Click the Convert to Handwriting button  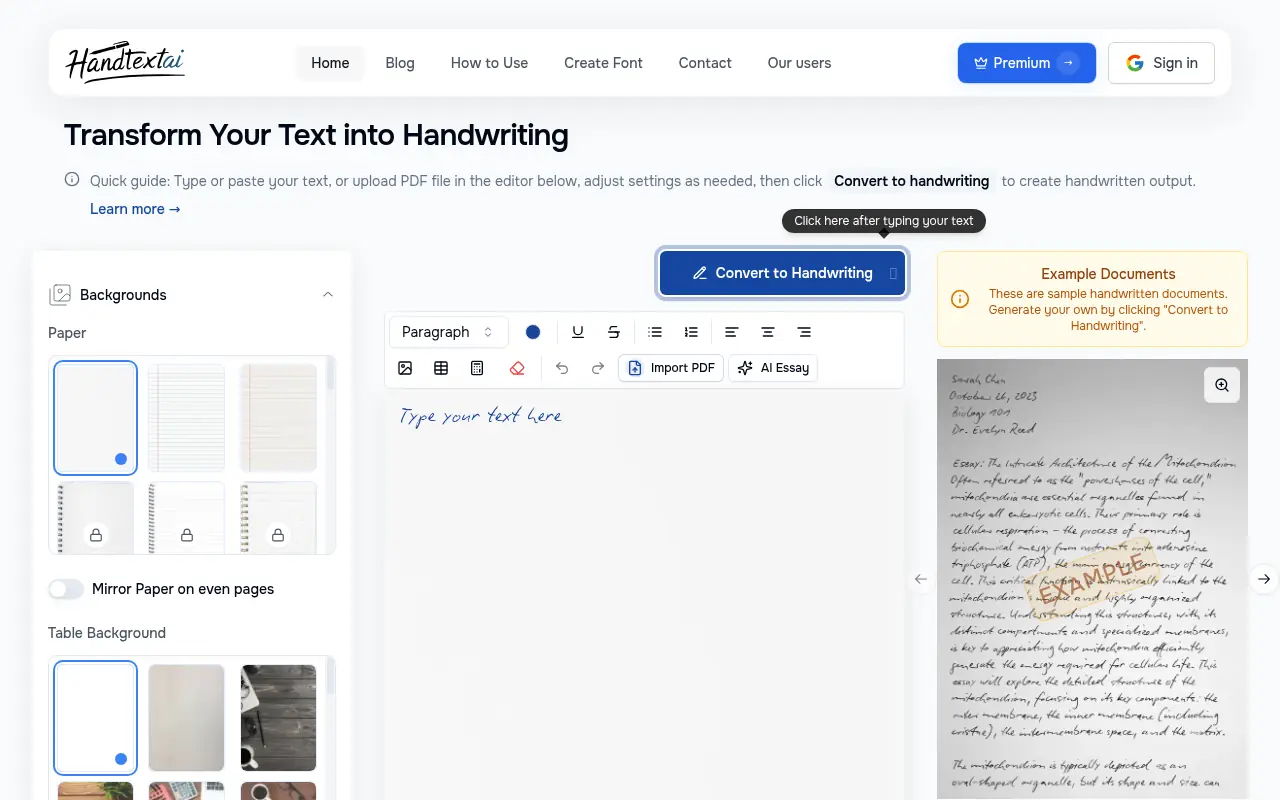point(782,272)
